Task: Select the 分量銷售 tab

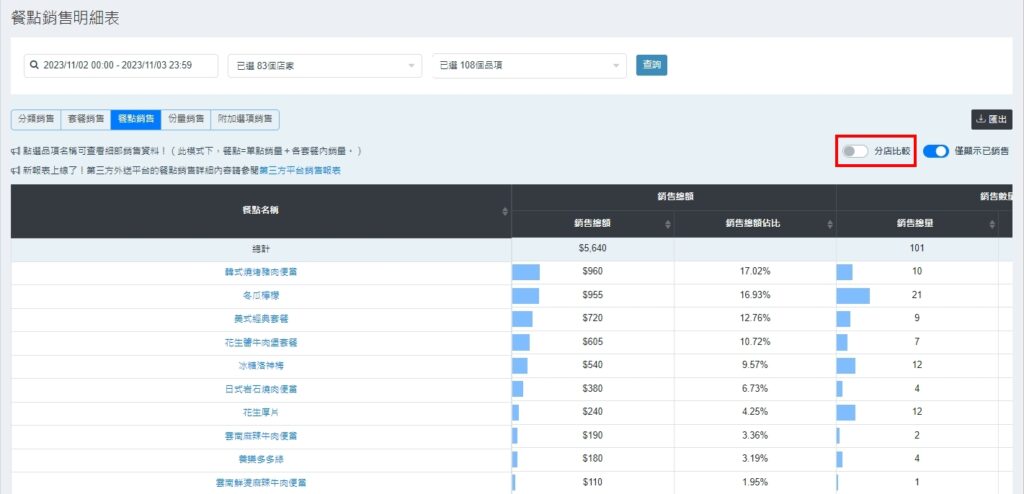Action: [x=186, y=119]
